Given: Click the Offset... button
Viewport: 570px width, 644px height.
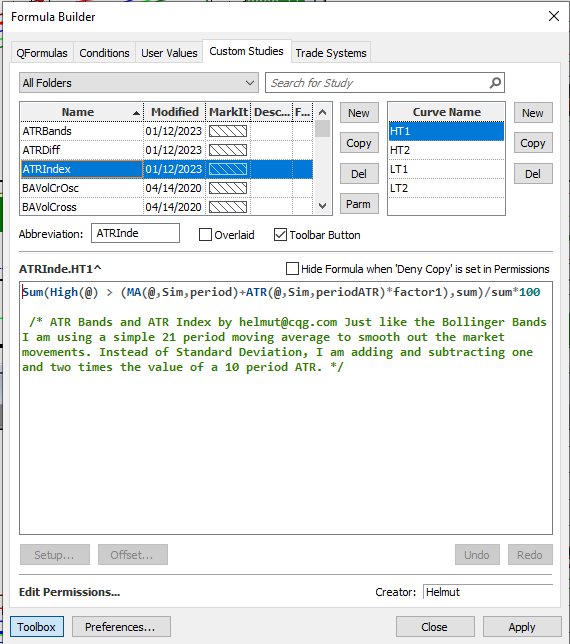Looking at the screenshot, I should pyautogui.click(x=133, y=555).
